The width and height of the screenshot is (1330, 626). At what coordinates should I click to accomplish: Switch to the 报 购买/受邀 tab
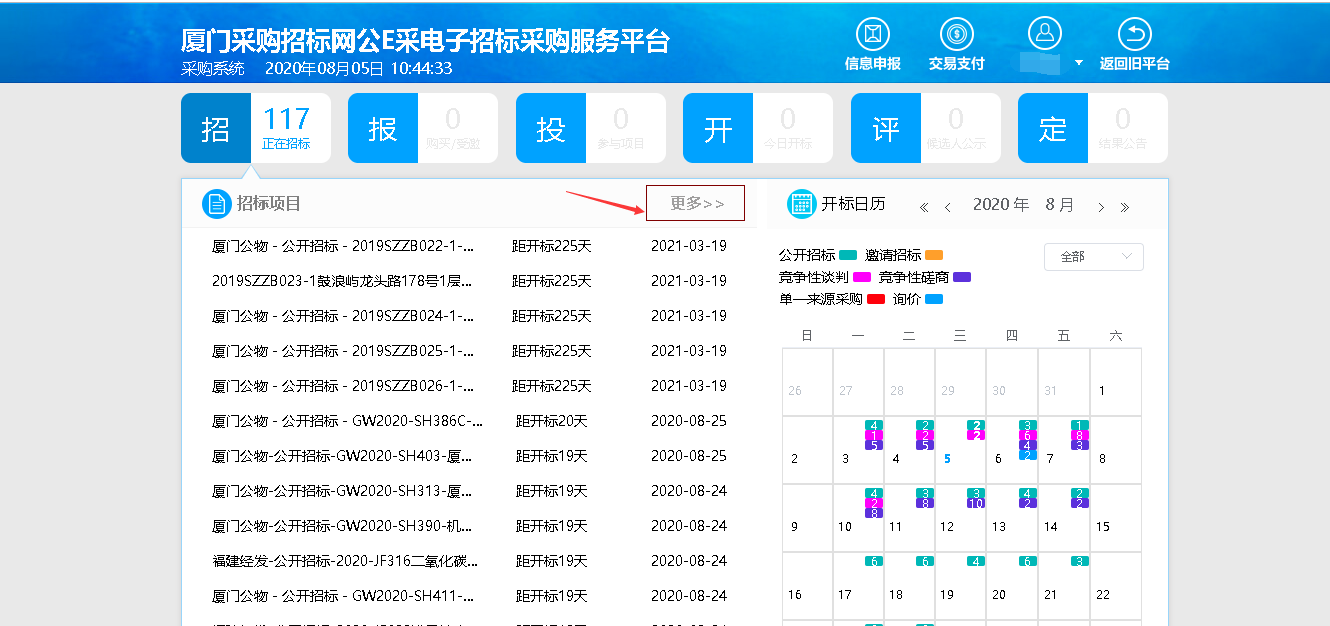click(423, 128)
